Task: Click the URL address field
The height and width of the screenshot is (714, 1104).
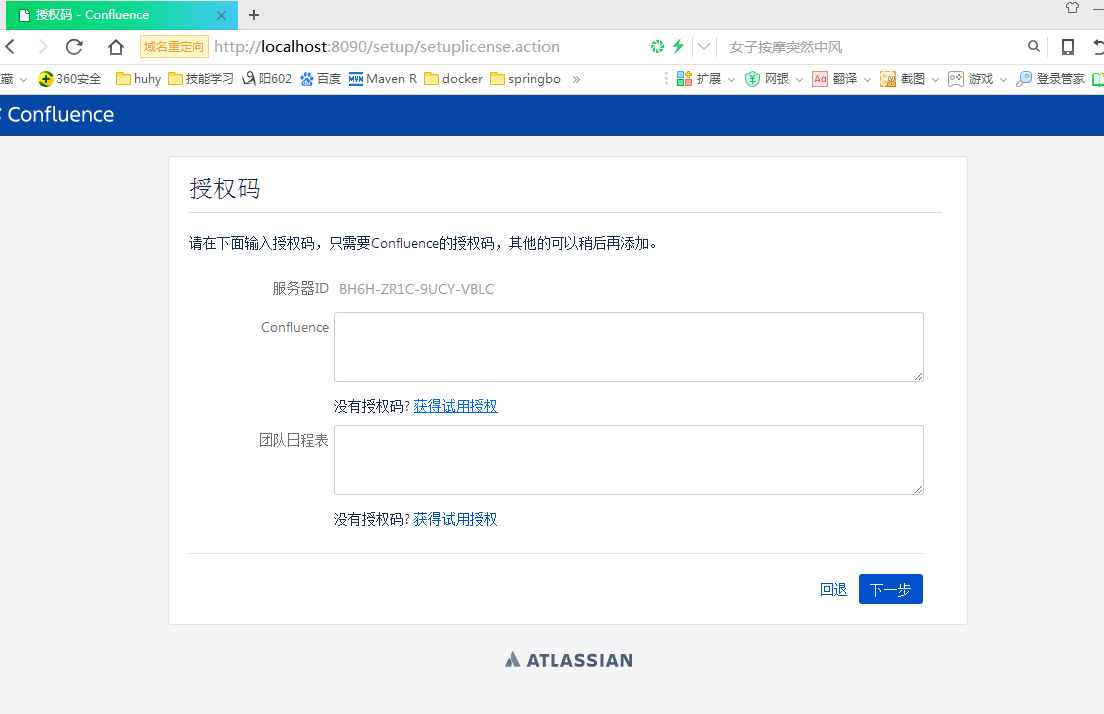Action: click(x=387, y=47)
